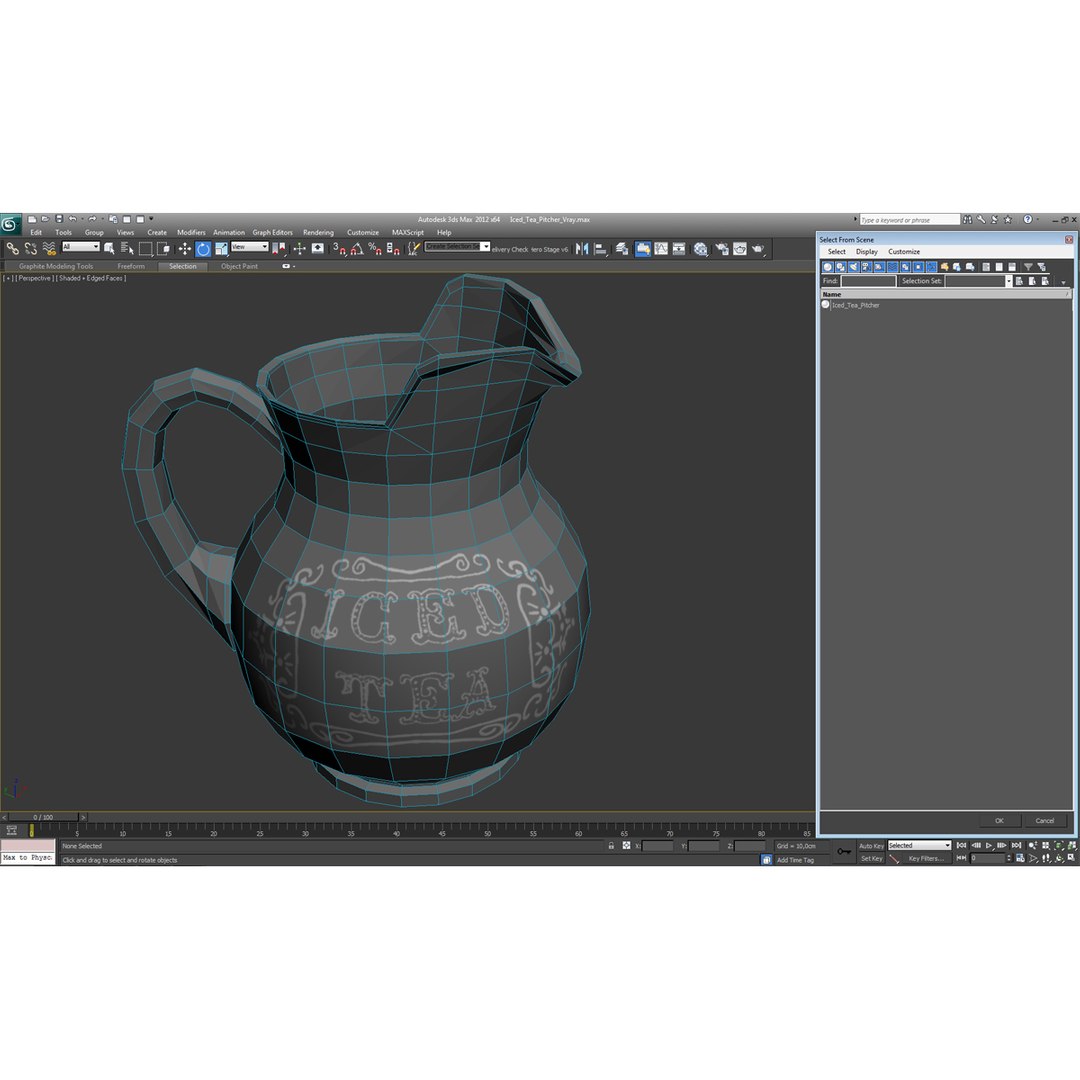Screen dimensions: 1080x1080
Task: Open the Rendered Frame Window
Action: 740,249
